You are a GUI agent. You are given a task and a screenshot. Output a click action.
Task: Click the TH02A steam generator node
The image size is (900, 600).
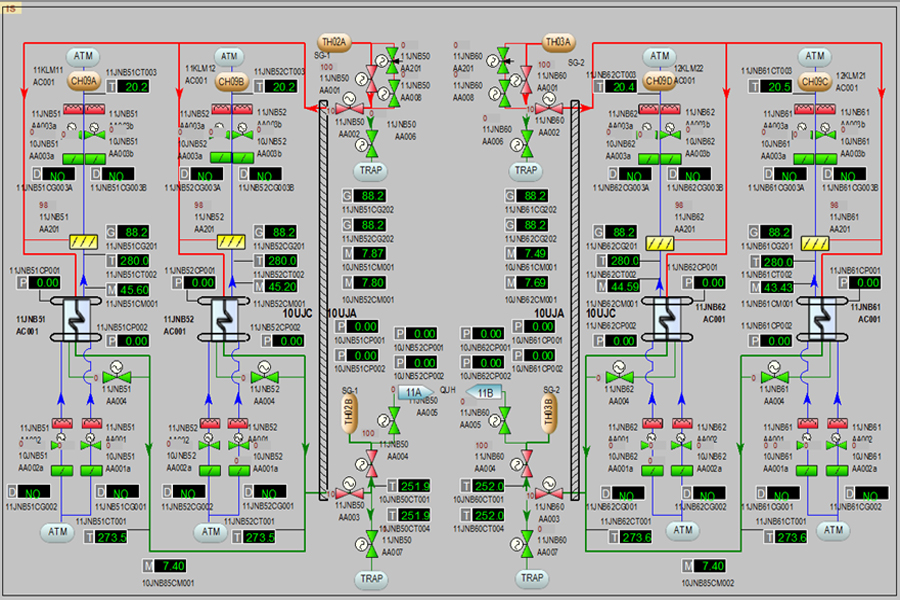(334, 42)
